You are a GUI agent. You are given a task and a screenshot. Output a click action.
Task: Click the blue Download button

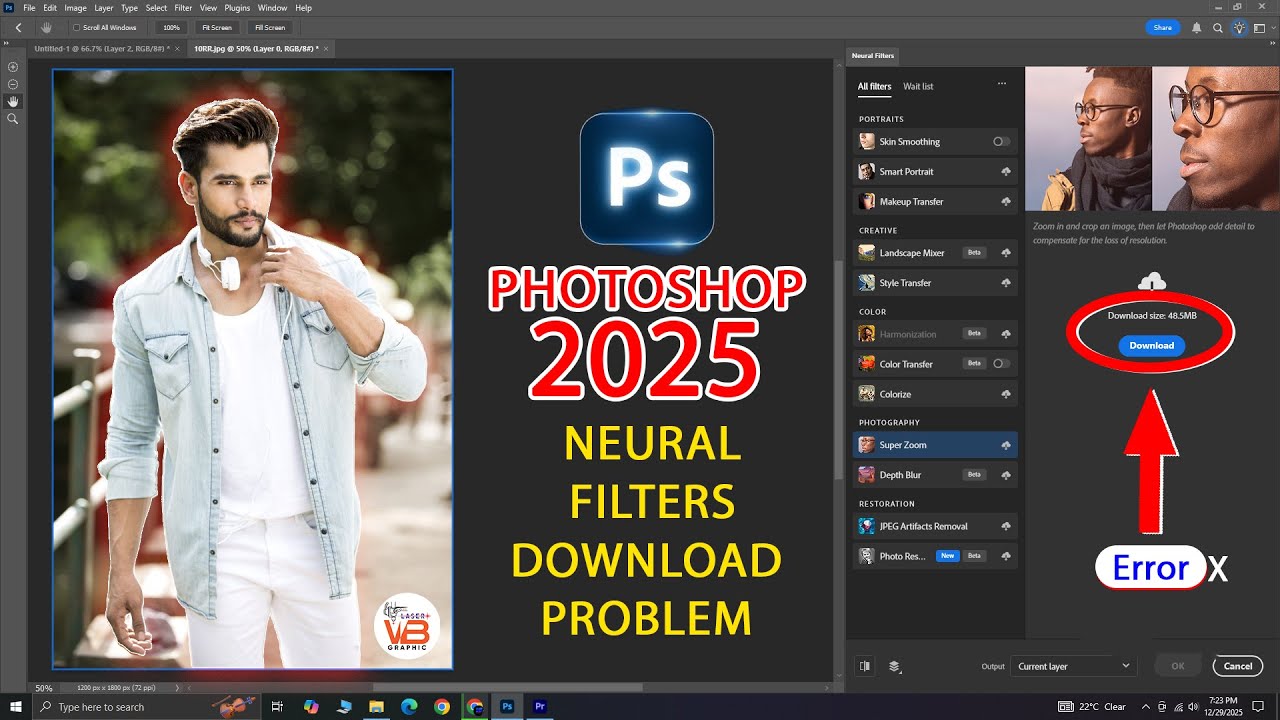[1151, 346]
